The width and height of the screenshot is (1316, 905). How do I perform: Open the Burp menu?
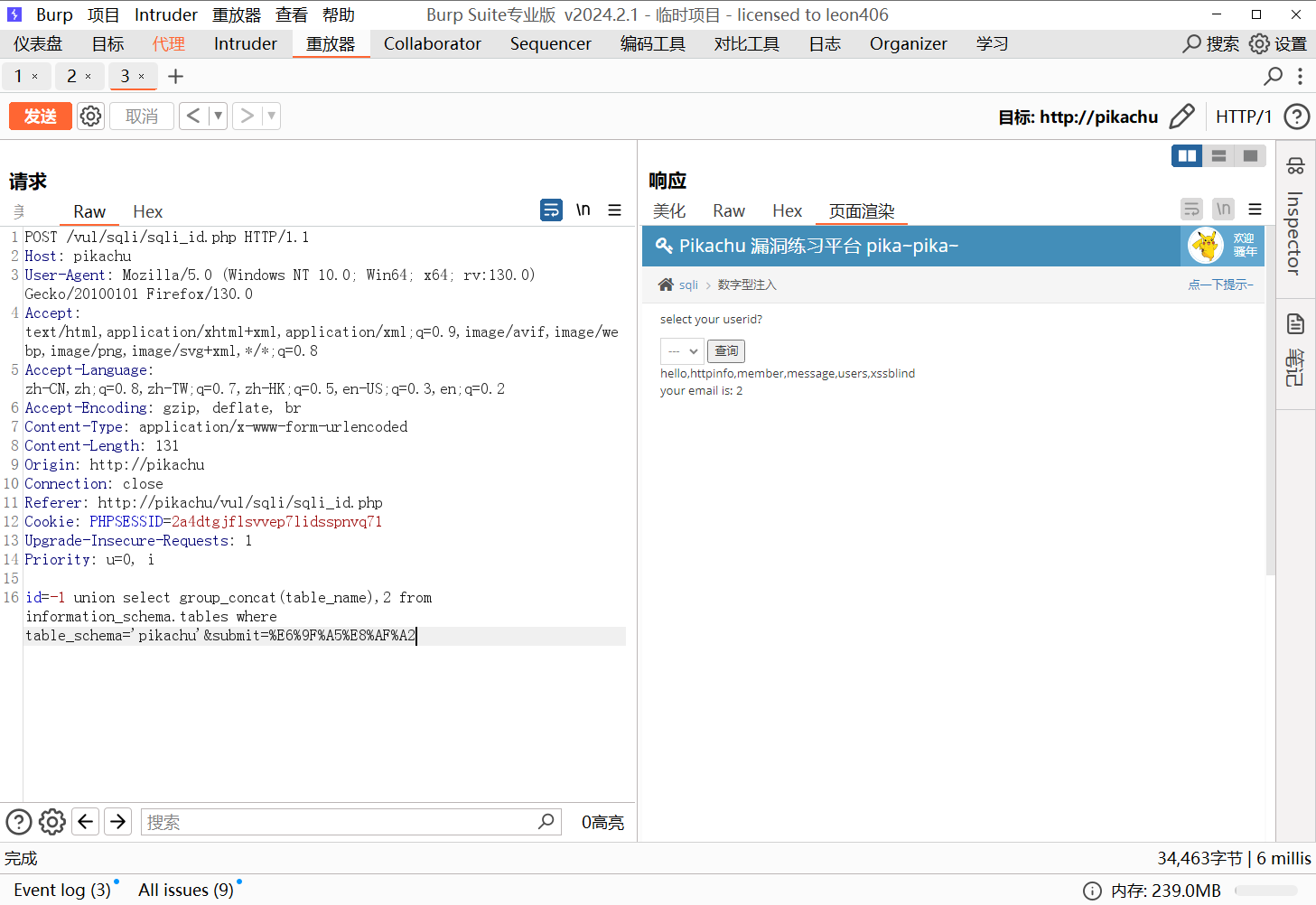click(54, 14)
